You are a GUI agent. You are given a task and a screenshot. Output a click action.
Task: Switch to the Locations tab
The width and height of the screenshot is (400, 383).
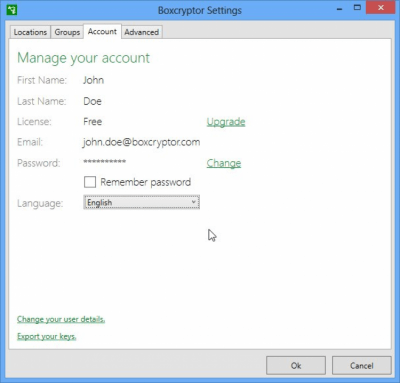(30, 32)
